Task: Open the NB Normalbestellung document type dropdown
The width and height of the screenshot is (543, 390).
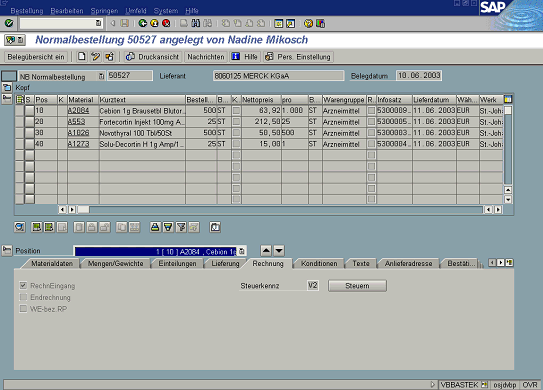Action: [101, 76]
